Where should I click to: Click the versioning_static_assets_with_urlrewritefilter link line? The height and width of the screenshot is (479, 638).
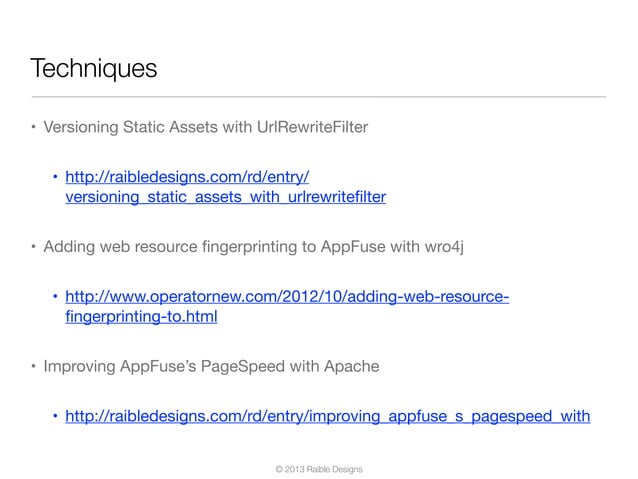coord(225,198)
